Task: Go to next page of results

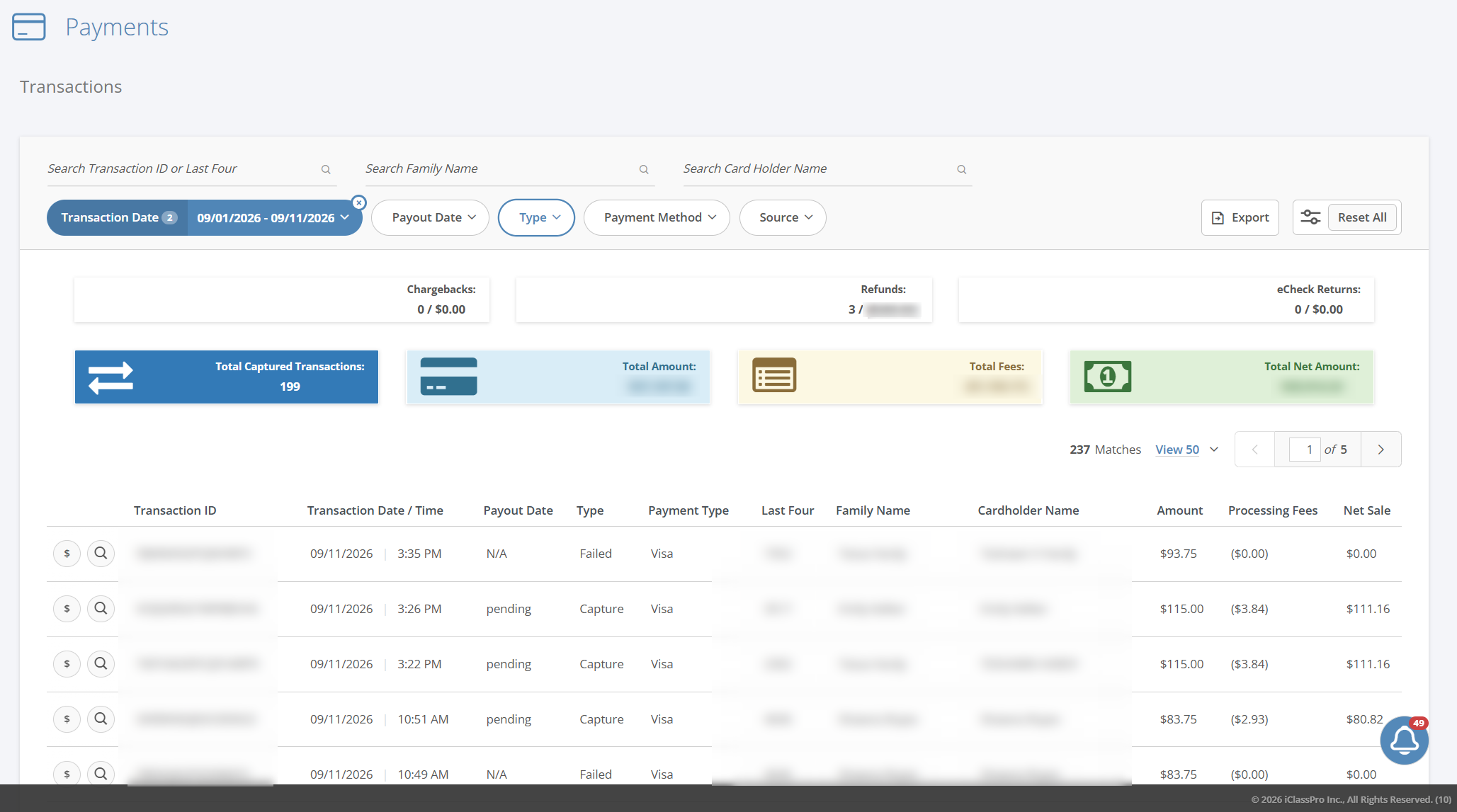Action: (x=1381, y=450)
